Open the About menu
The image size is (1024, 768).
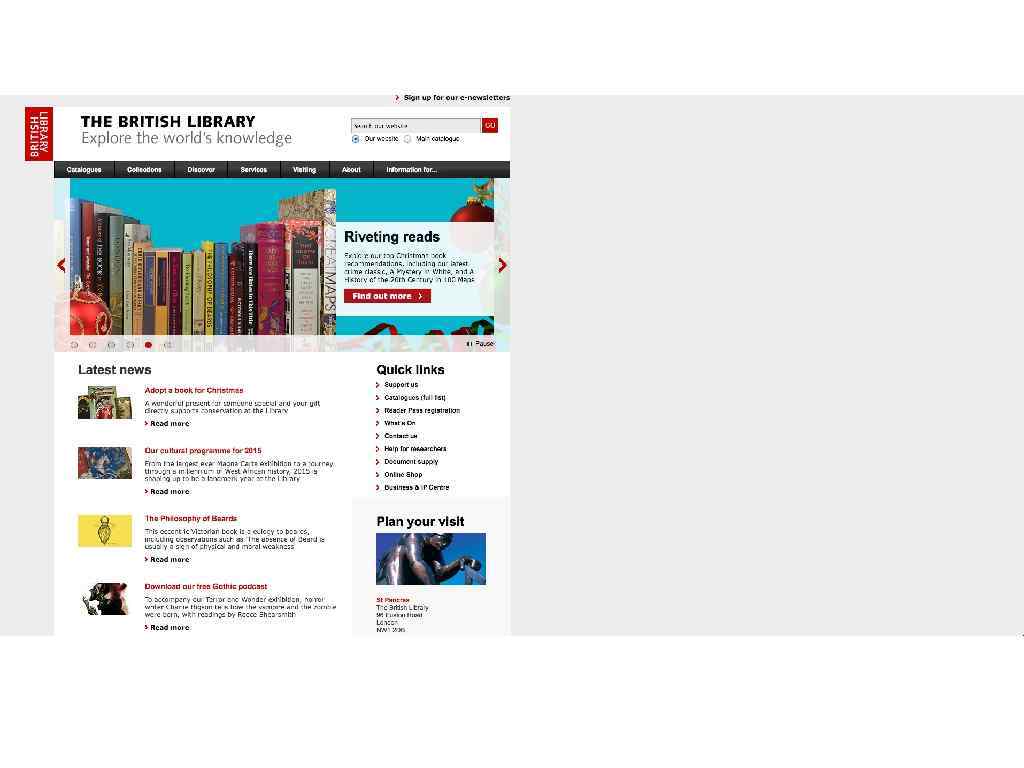coord(351,170)
